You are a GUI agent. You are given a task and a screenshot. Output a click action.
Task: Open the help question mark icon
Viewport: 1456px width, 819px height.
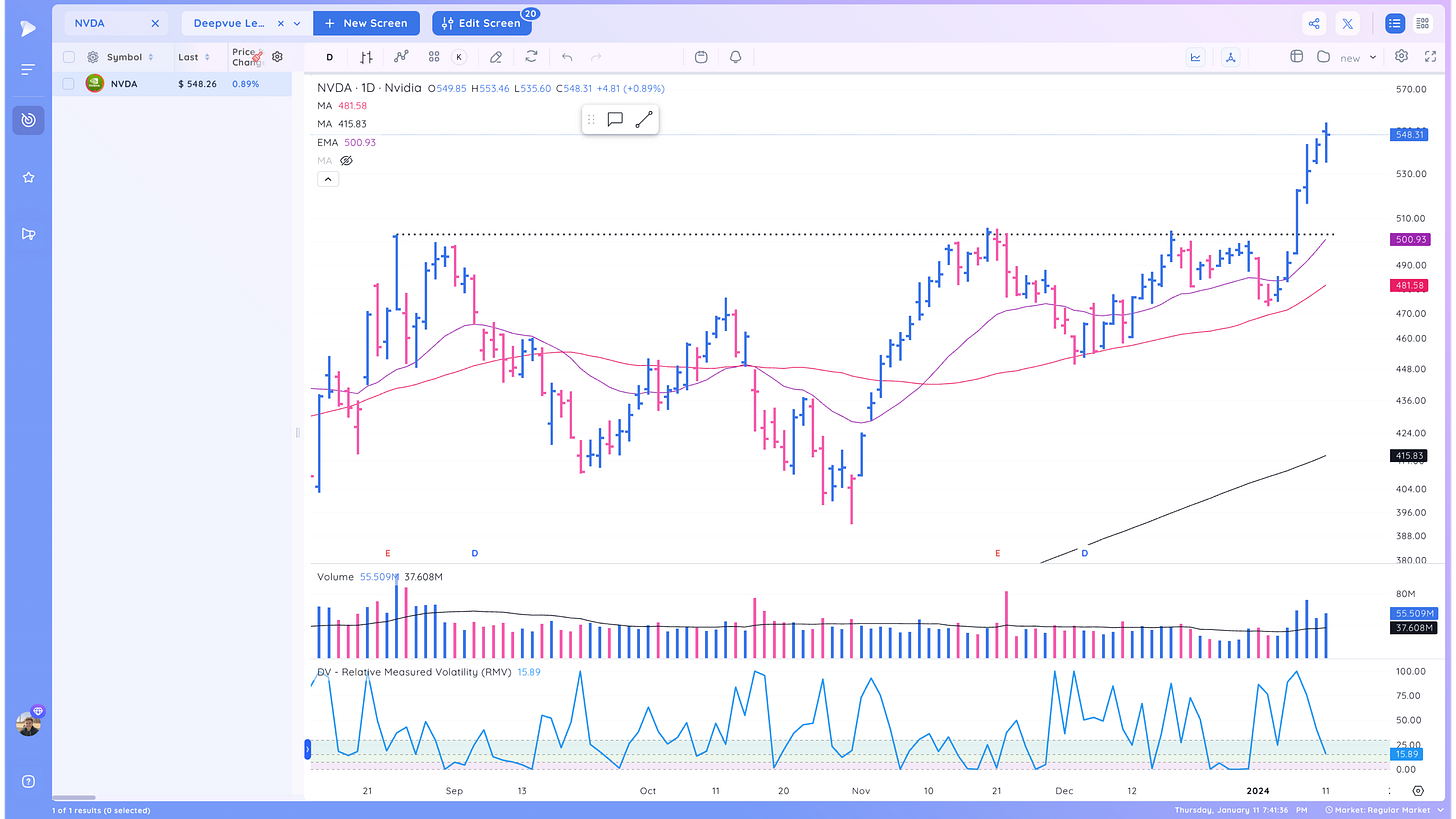pyautogui.click(x=28, y=781)
